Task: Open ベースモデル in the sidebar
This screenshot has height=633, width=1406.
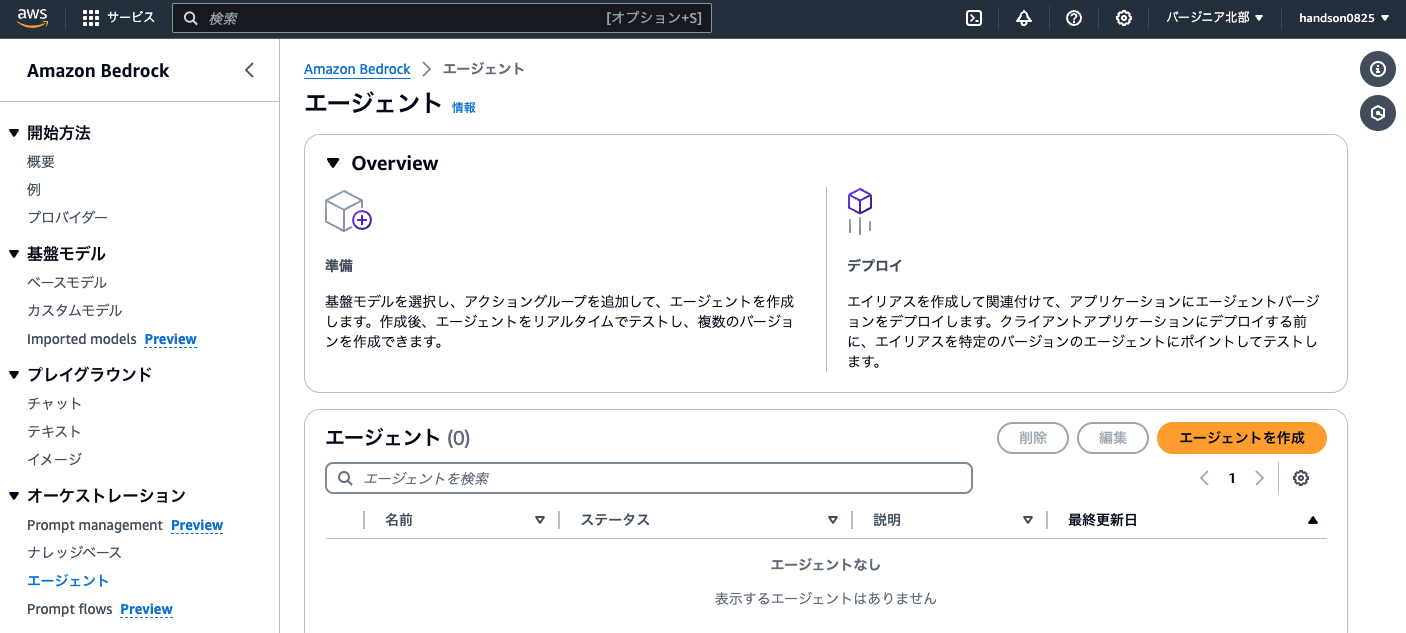Action: 67,282
